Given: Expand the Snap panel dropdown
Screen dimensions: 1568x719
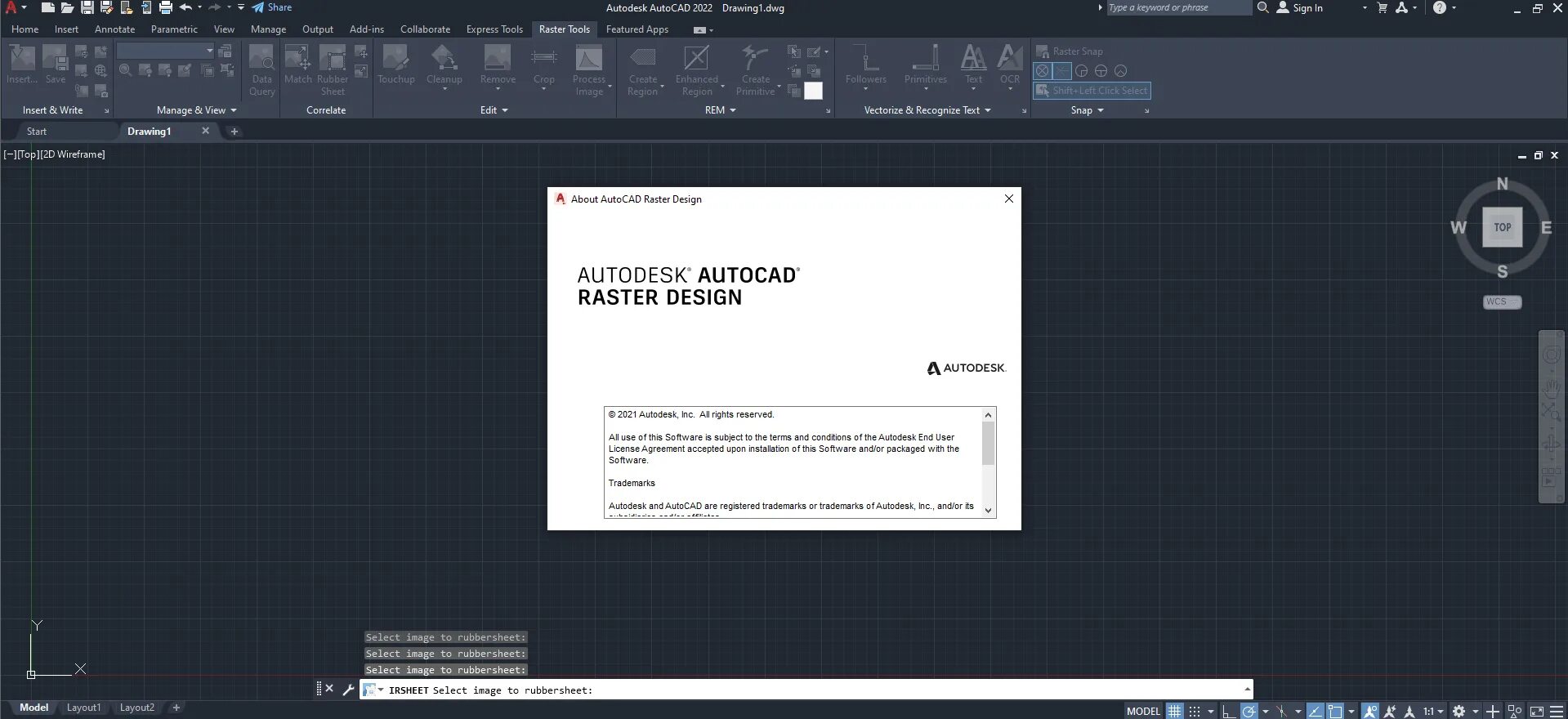Looking at the screenshot, I should [1087, 110].
